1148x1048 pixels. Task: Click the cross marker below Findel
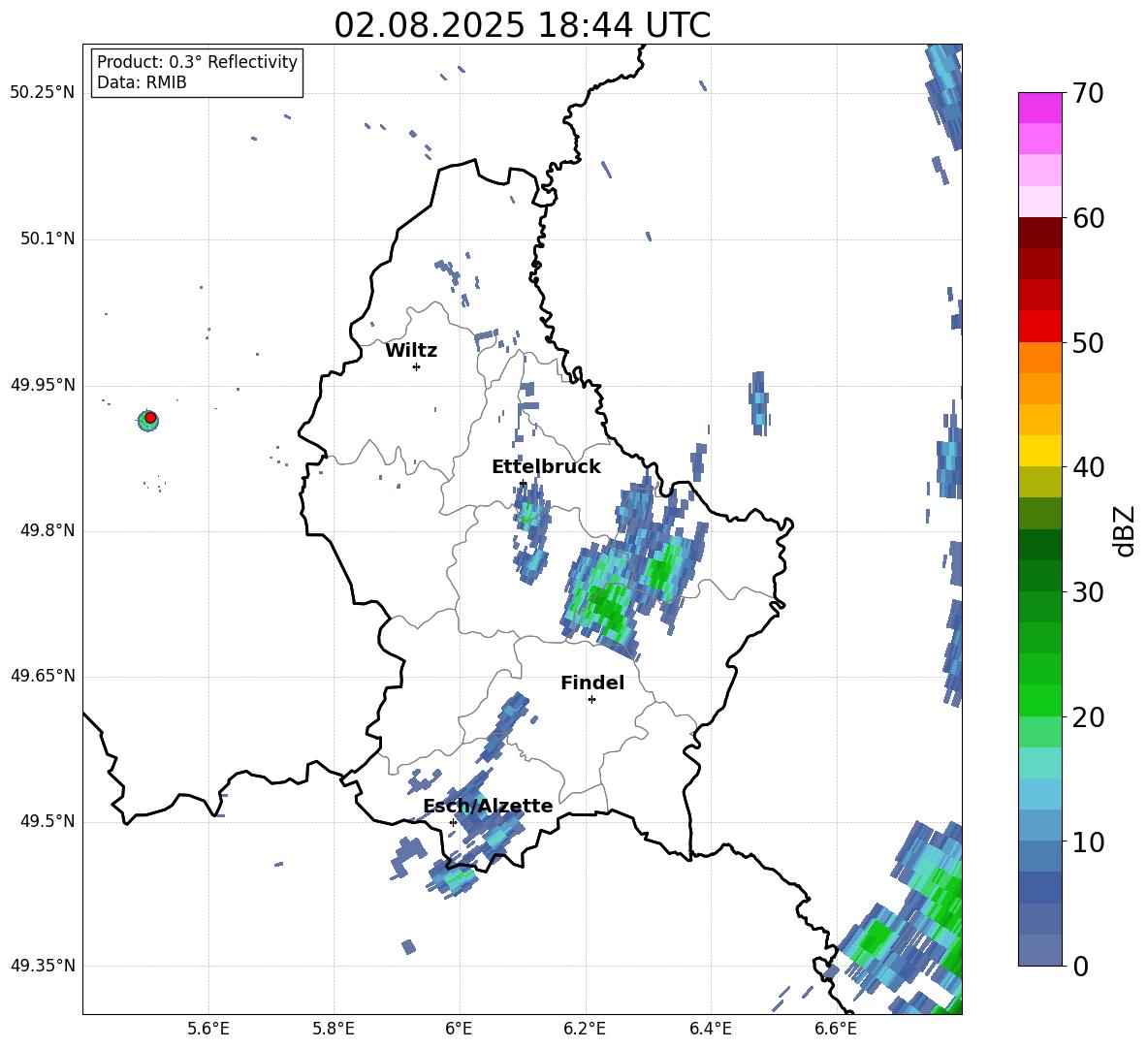[591, 700]
